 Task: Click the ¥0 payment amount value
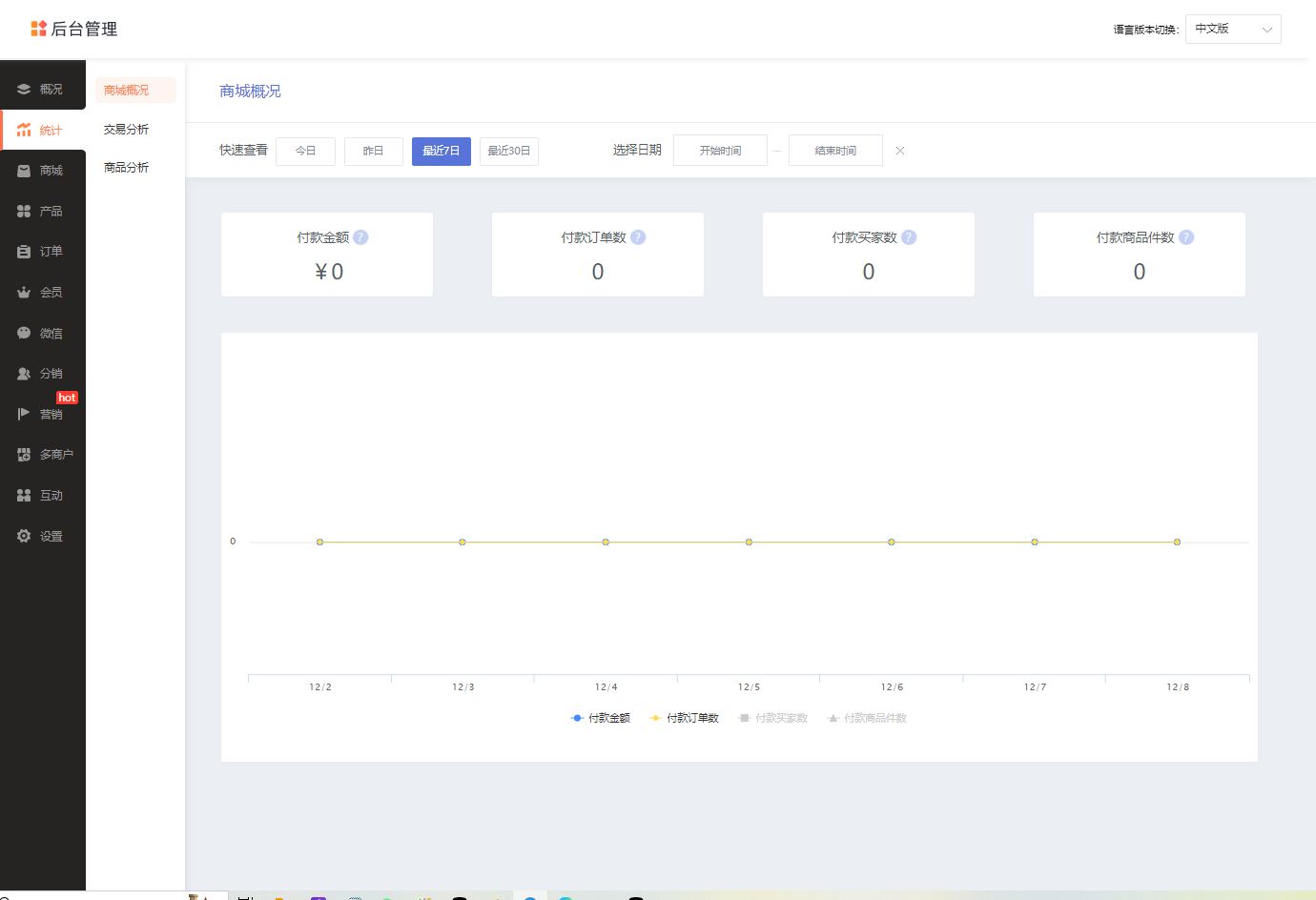[x=329, y=272]
